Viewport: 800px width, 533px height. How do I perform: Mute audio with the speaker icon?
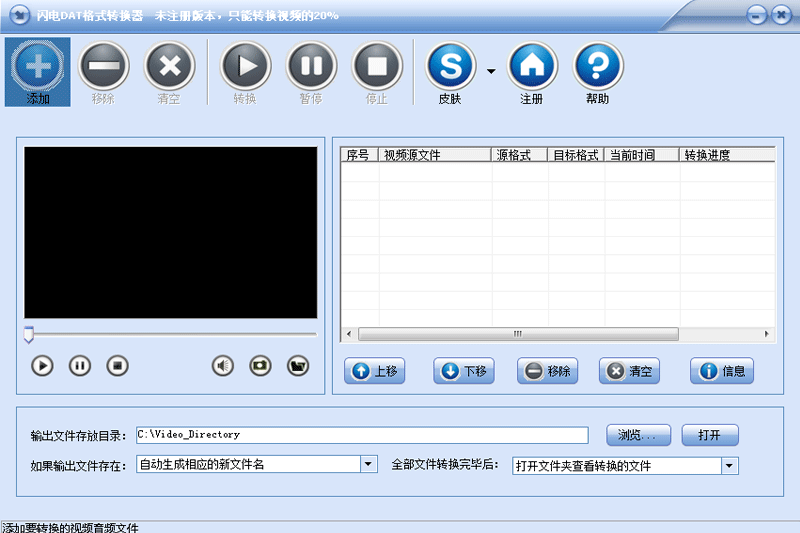(x=222, y=366)
